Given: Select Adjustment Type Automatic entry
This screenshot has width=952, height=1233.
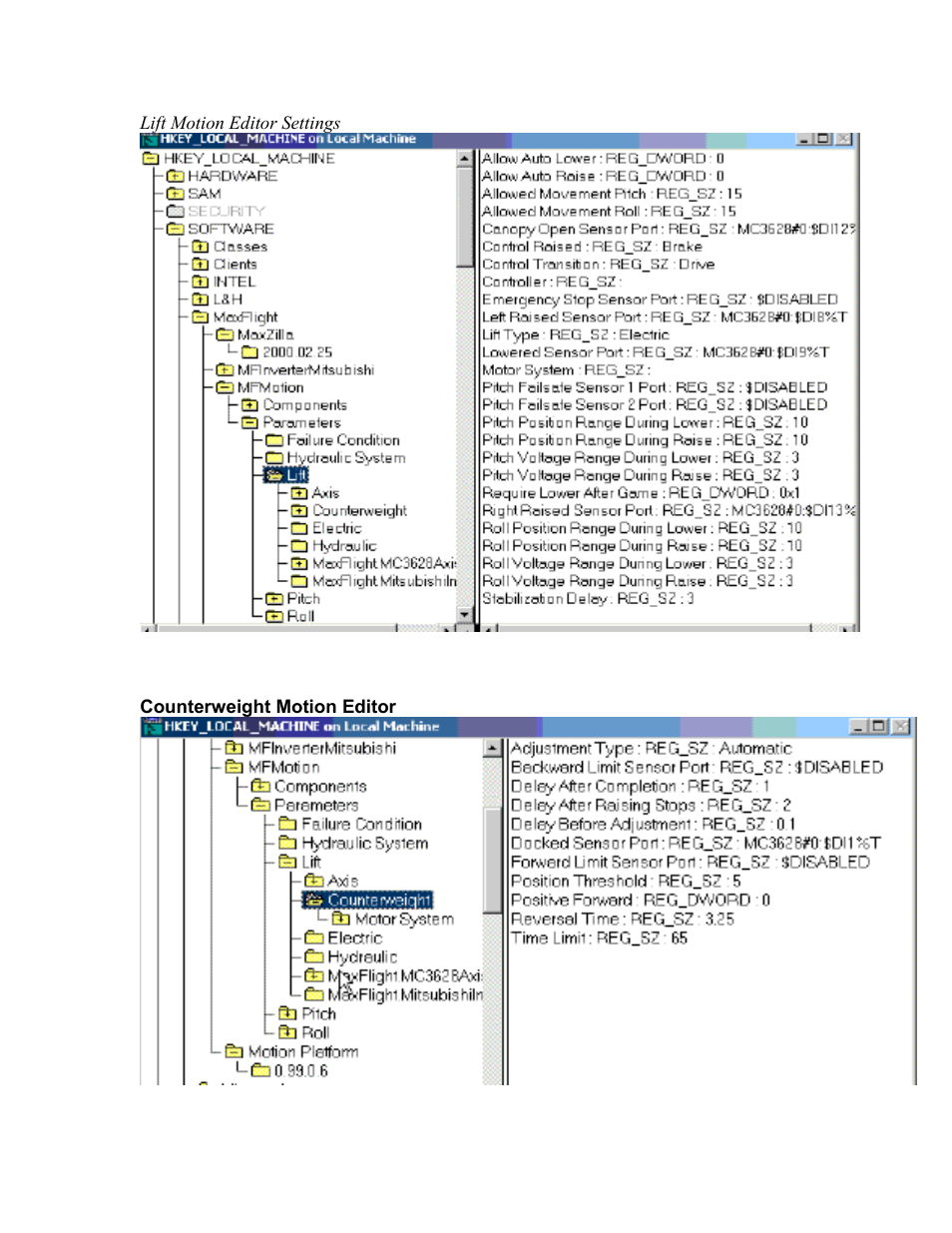Looking at the screenshot, I should point(652,748).
